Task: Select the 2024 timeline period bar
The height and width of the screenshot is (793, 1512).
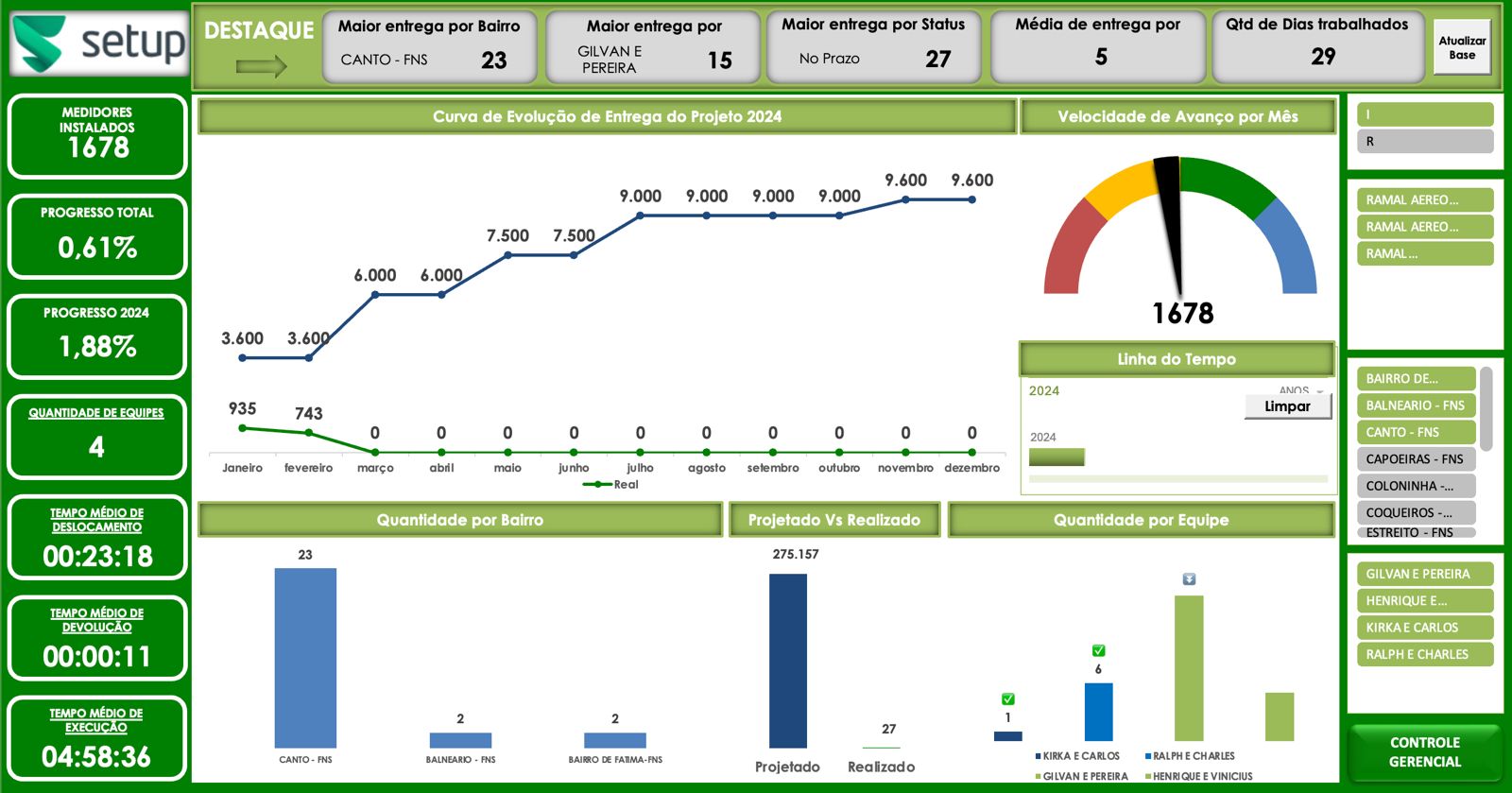Action: coord(1057,457)
